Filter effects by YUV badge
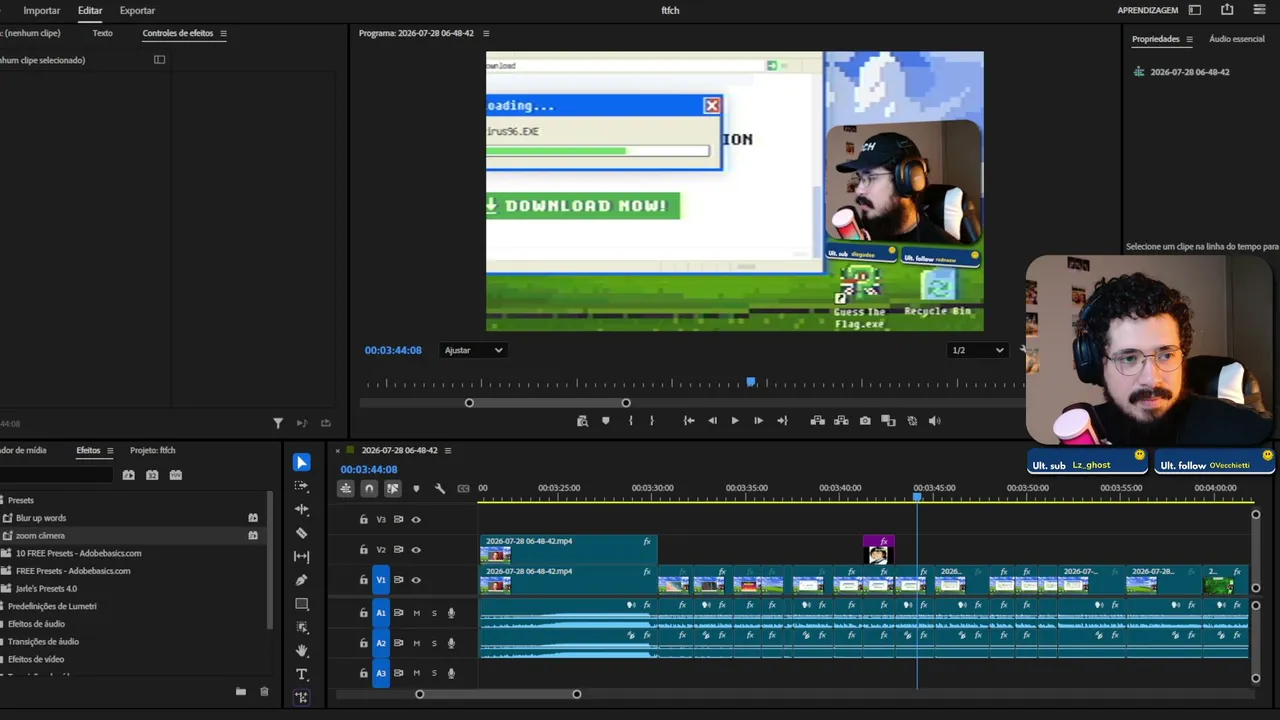Viewport: 1280px width, 720px height. tap(176, 475)
